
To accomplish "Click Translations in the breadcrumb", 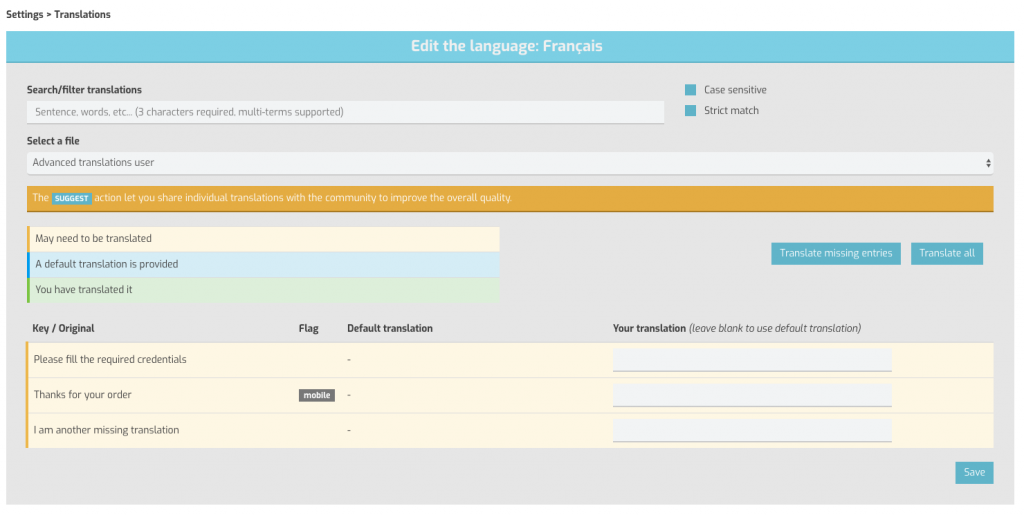I will [82, 15].
